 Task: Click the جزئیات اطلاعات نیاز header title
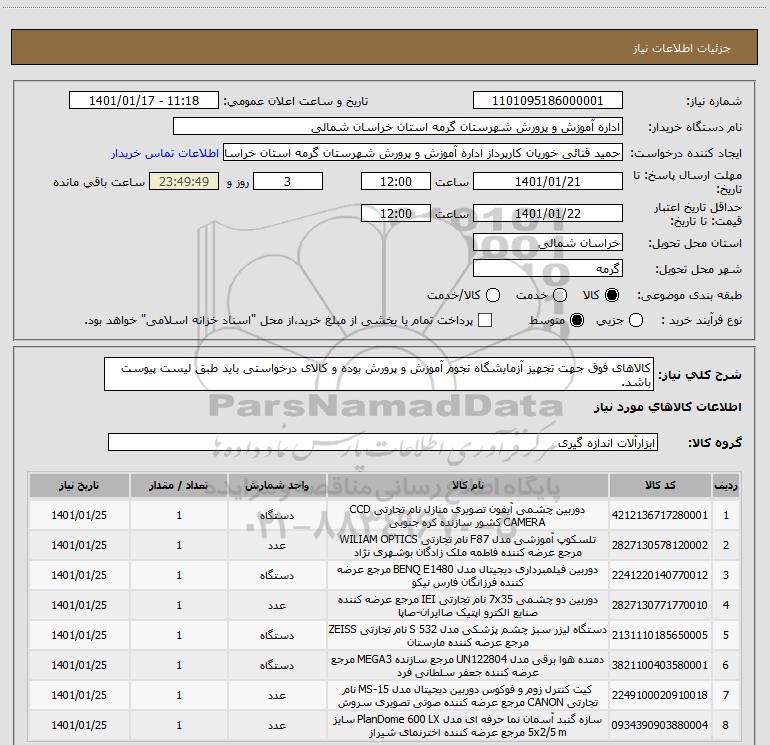681,48
